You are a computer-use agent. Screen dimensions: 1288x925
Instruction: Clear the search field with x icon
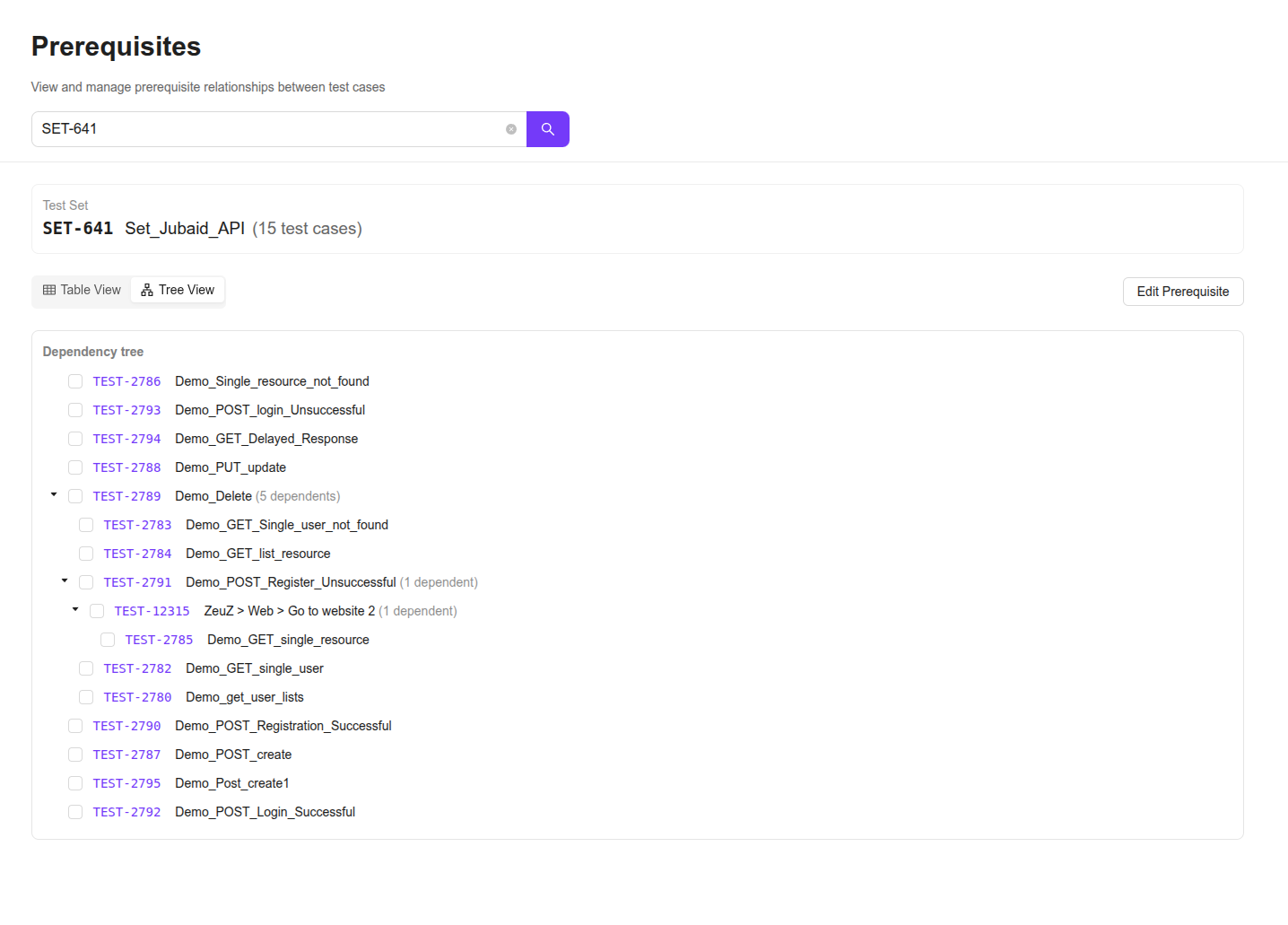coord(511,129)
